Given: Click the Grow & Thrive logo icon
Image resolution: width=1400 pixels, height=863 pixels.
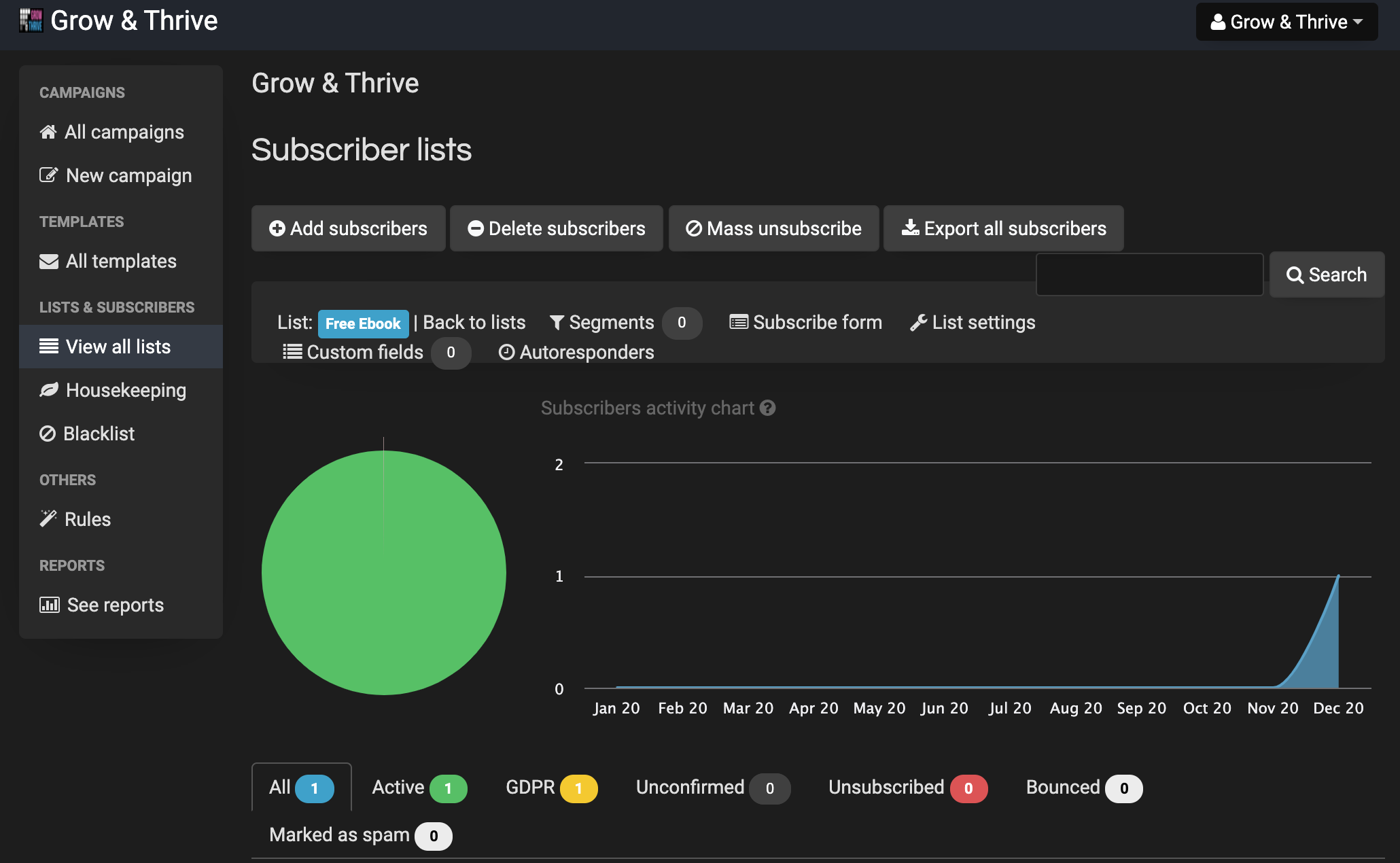Looking at the screenshot, I should [x=31, y=20].
